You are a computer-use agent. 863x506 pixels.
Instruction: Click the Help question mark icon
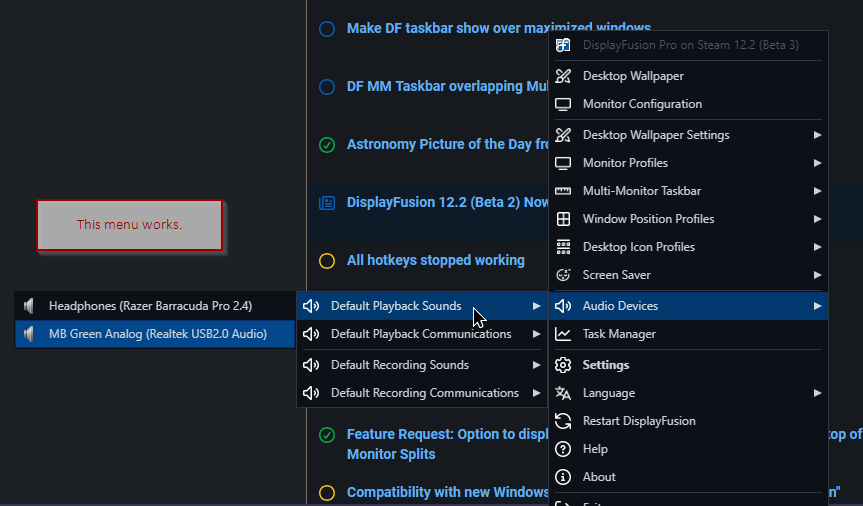point(563,449)
